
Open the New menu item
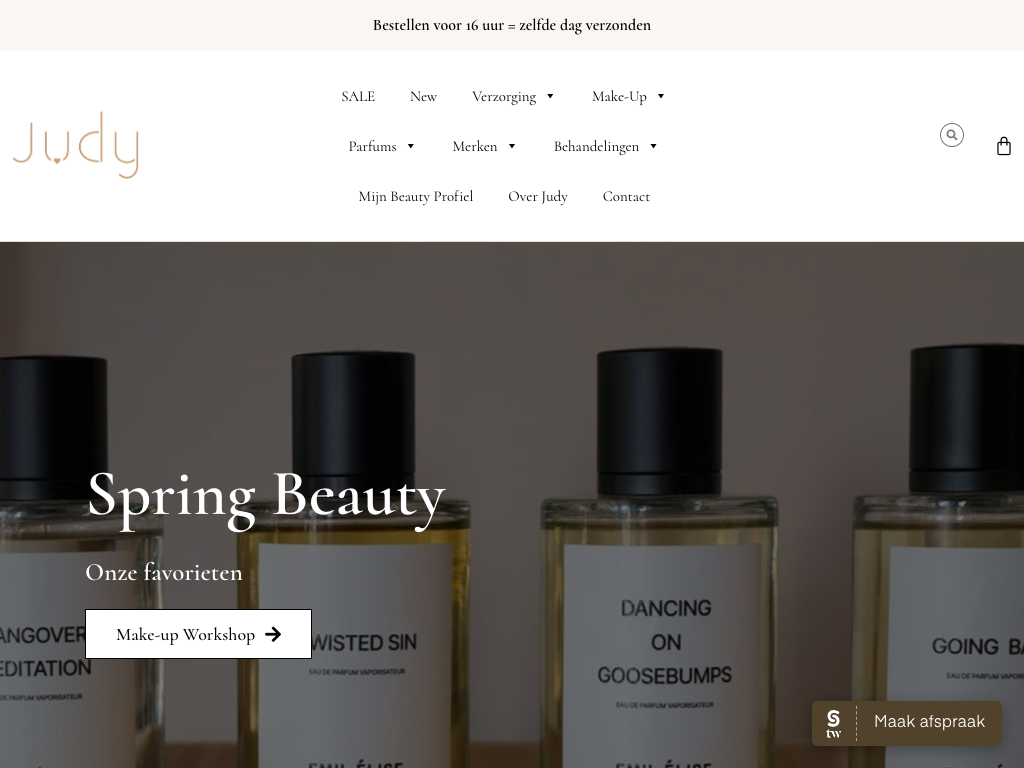click(423, 97)
